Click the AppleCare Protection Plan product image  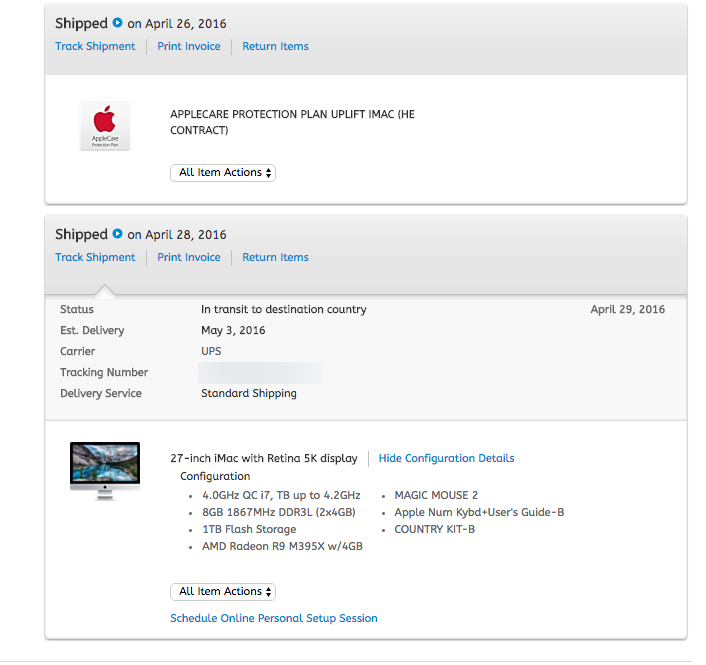[105, 126]
